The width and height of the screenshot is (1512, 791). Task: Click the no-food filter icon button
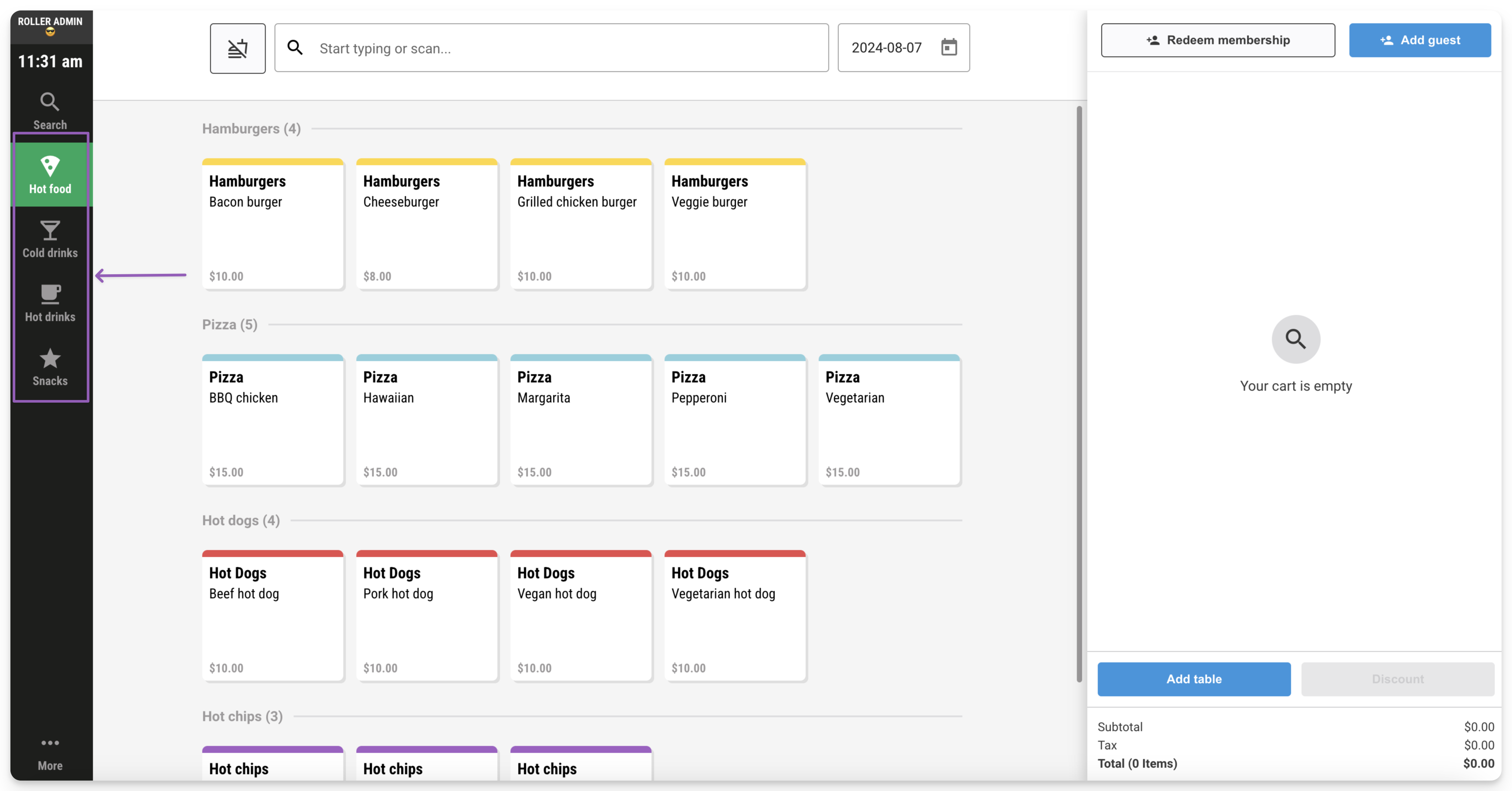pyautogui.click(x=238, y=48)
